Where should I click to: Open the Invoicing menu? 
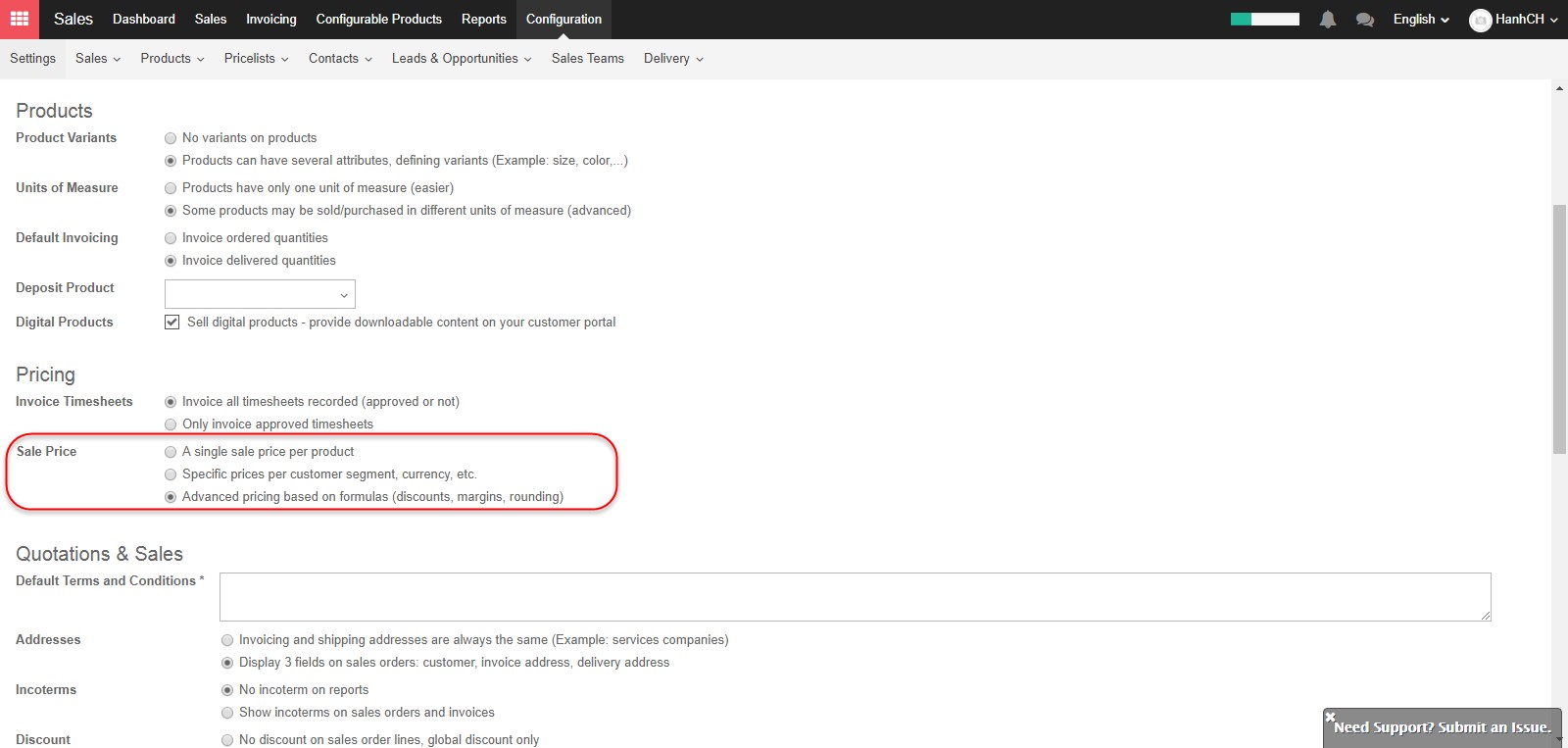[271, 20]
